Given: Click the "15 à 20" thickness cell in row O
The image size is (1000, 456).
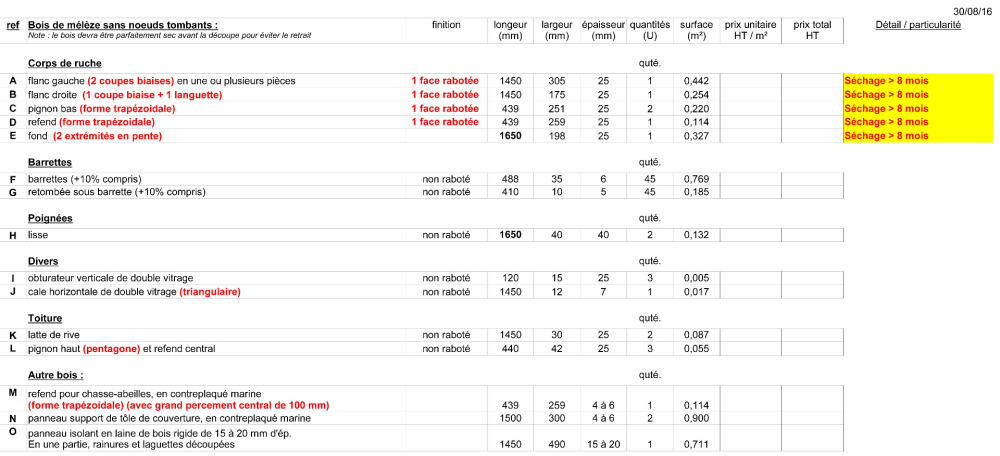Looking at the screenshot, I should click(603, 443).
